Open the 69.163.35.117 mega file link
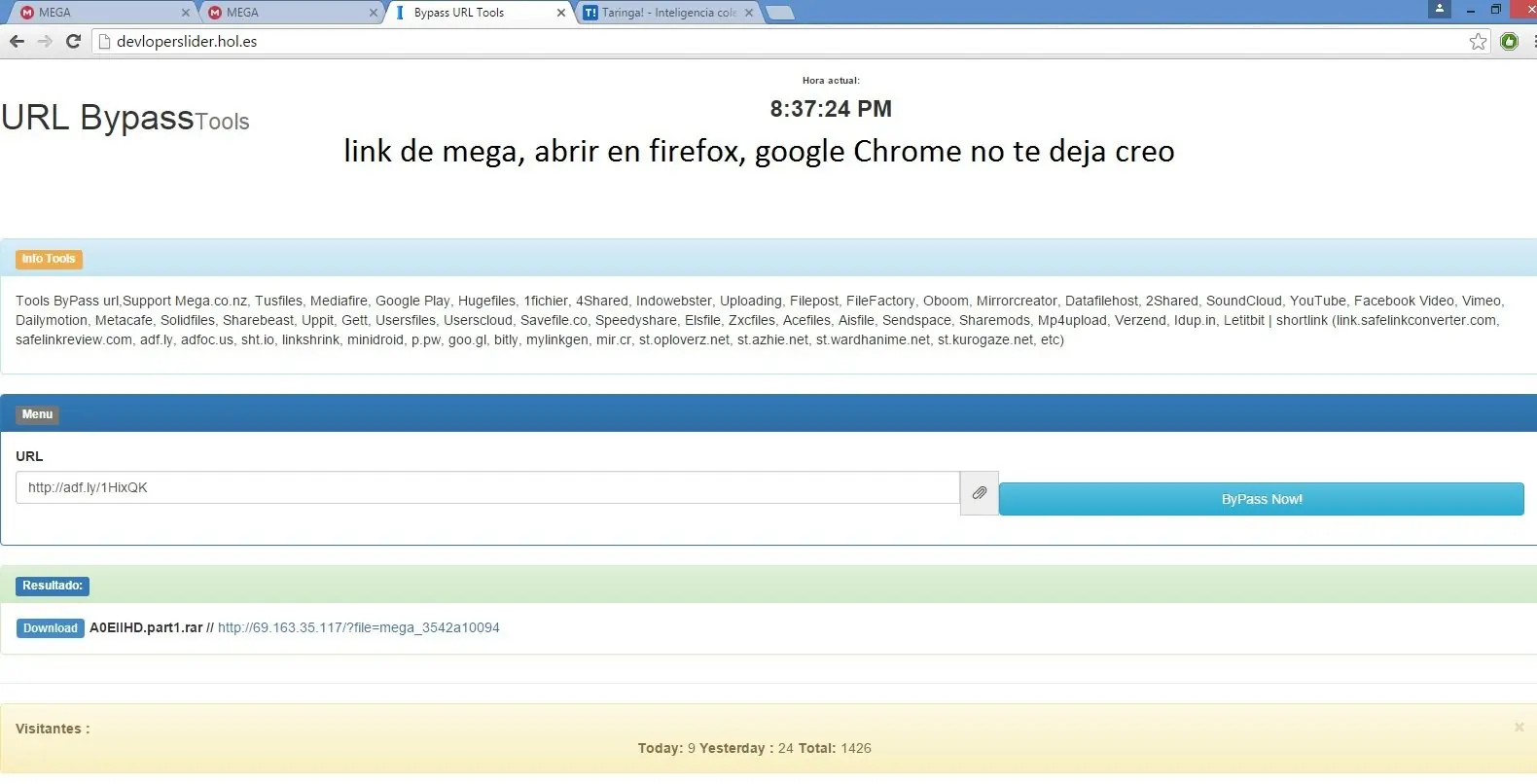1537x784 pixels. (x=359, y=628)
